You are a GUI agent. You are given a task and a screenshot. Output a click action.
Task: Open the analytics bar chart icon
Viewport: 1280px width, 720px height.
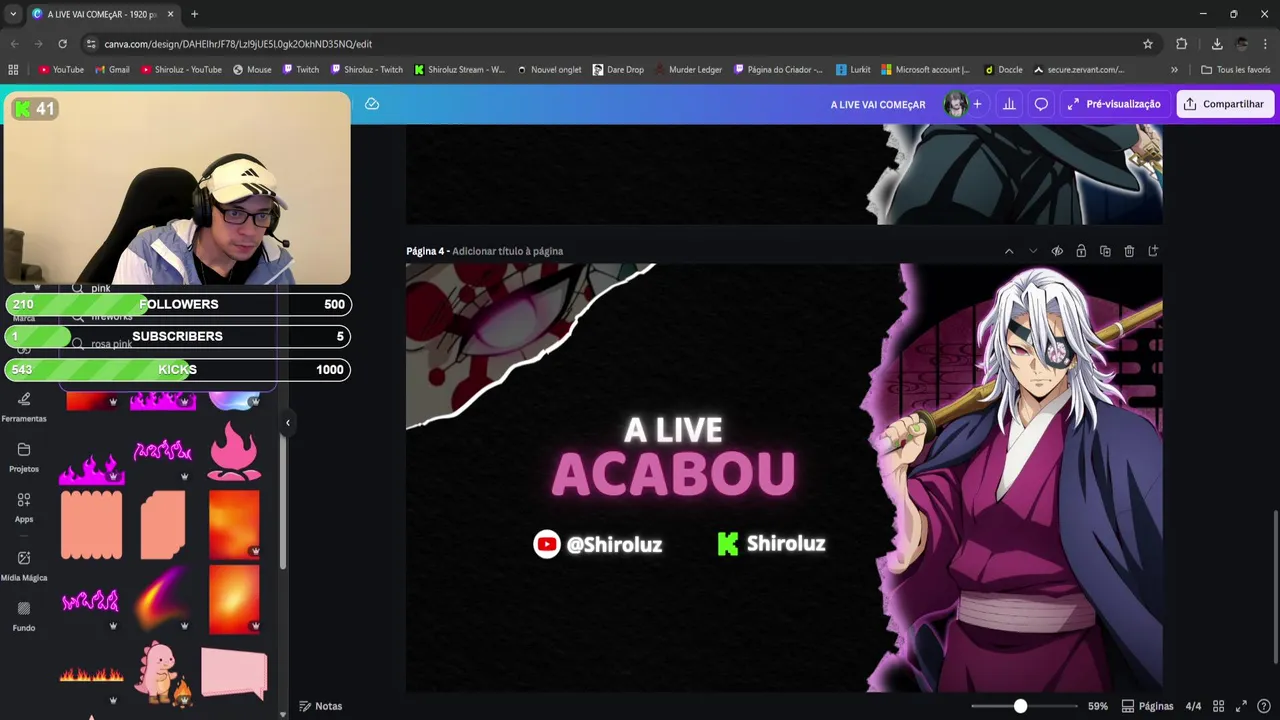coord(1009,104)
